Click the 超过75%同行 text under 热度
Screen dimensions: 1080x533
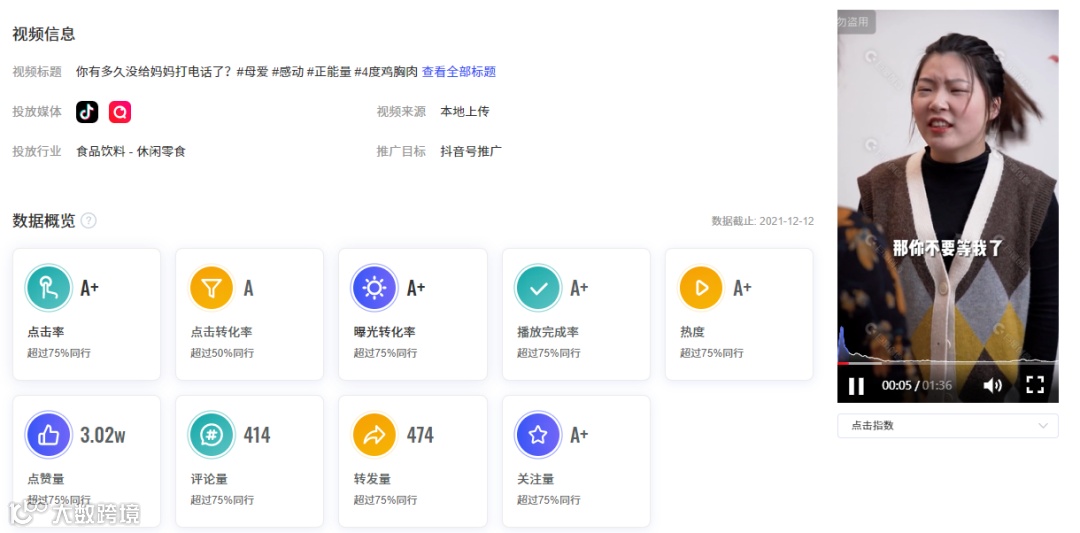(712, 353)
